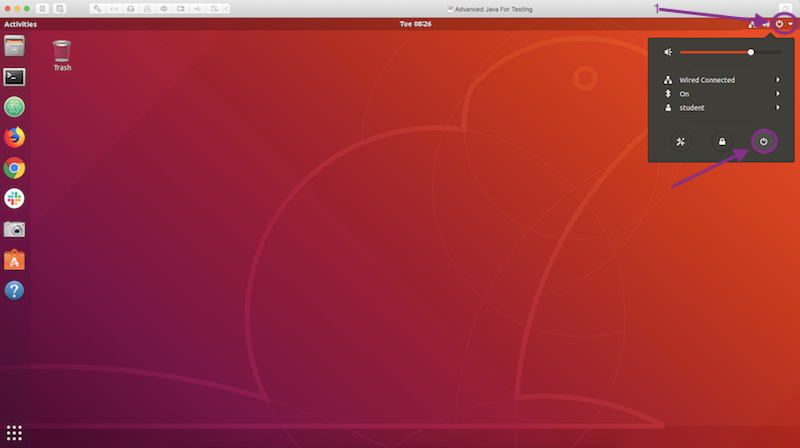Click the network status icon in top bar
Screen dimensions: 800x448
[x=752, y=24]
